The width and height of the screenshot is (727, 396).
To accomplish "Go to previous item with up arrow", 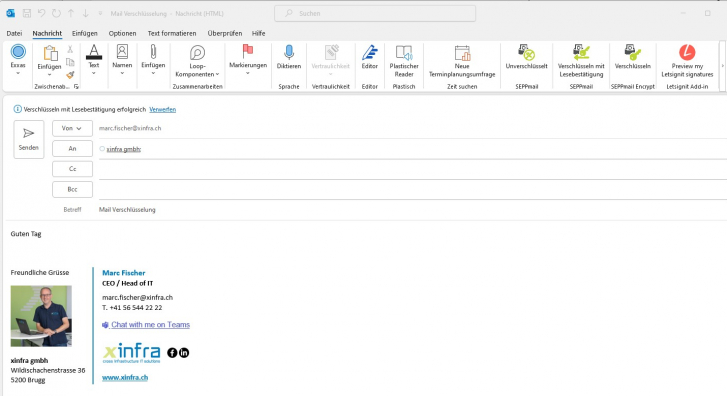I will click(x=71, y=13).
